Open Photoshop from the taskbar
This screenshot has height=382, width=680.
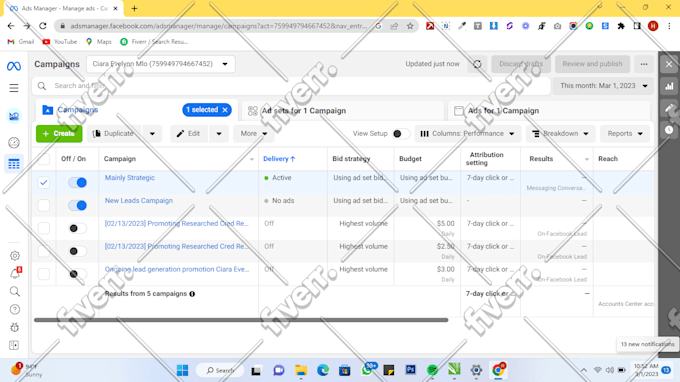click(x=410, y=370)
